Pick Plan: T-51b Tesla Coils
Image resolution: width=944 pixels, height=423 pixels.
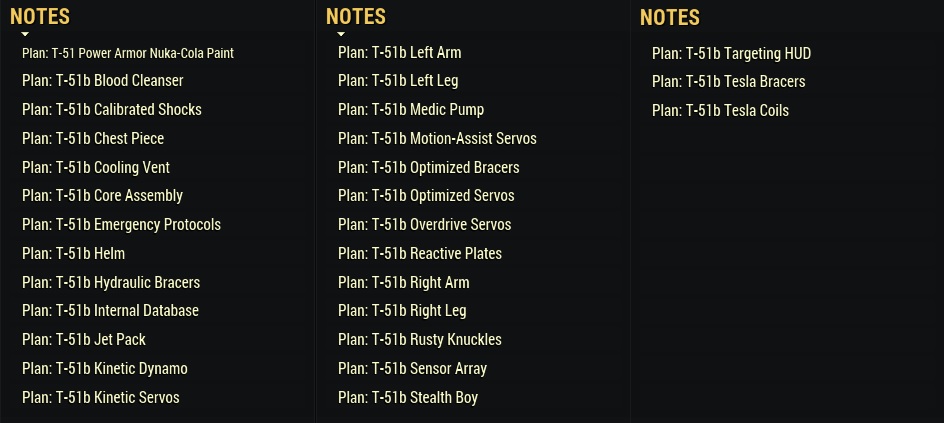point(720,111)
